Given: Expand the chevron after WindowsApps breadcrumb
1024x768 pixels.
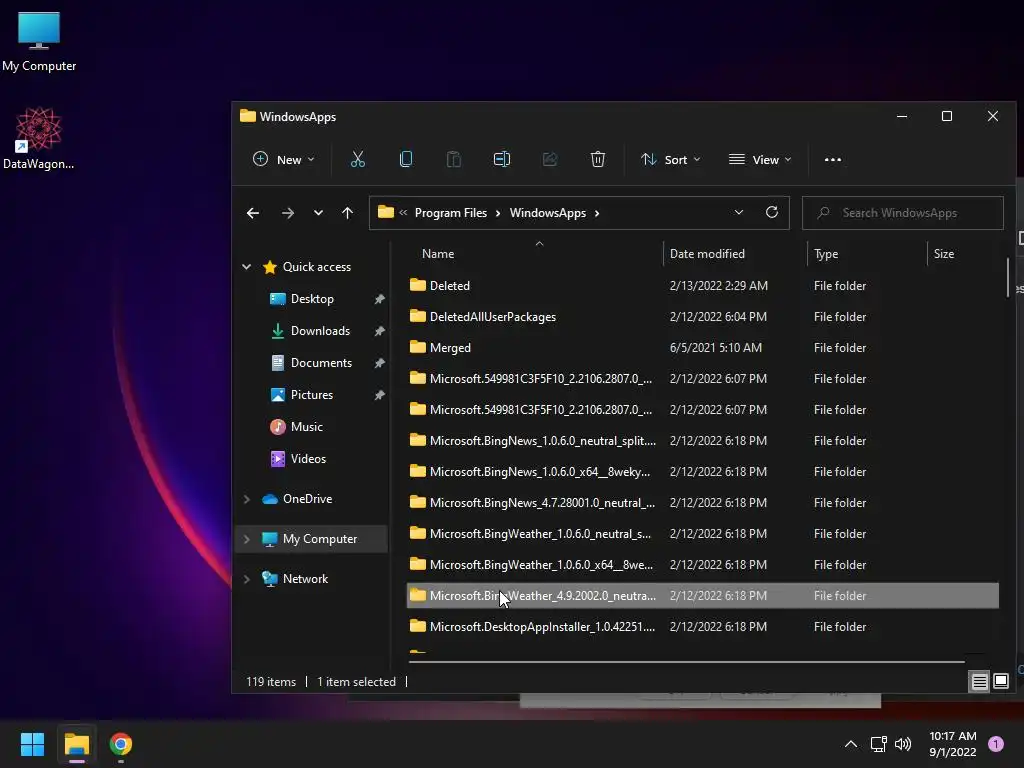Looking at the screenshot, I should [597, 213].
